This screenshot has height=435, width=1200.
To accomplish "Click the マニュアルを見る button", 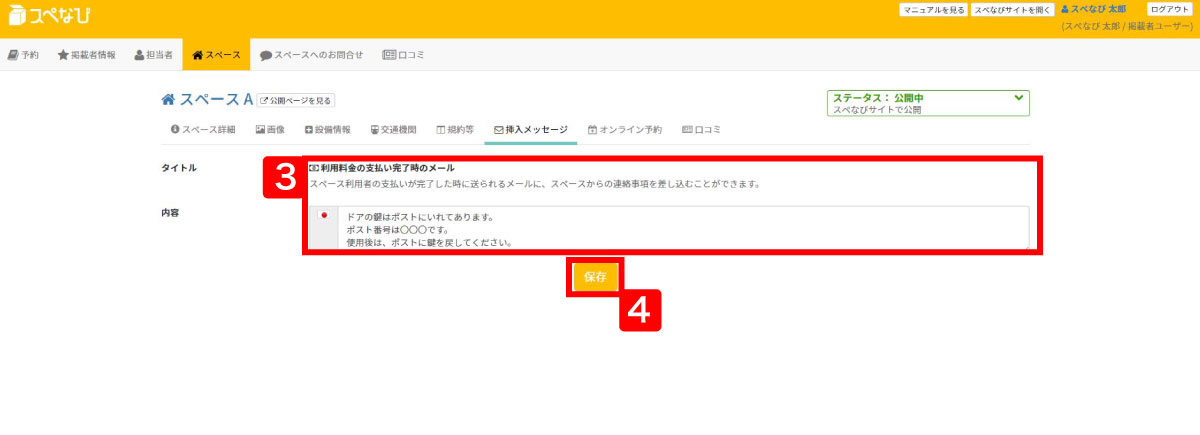I will [x=933, y=9].
